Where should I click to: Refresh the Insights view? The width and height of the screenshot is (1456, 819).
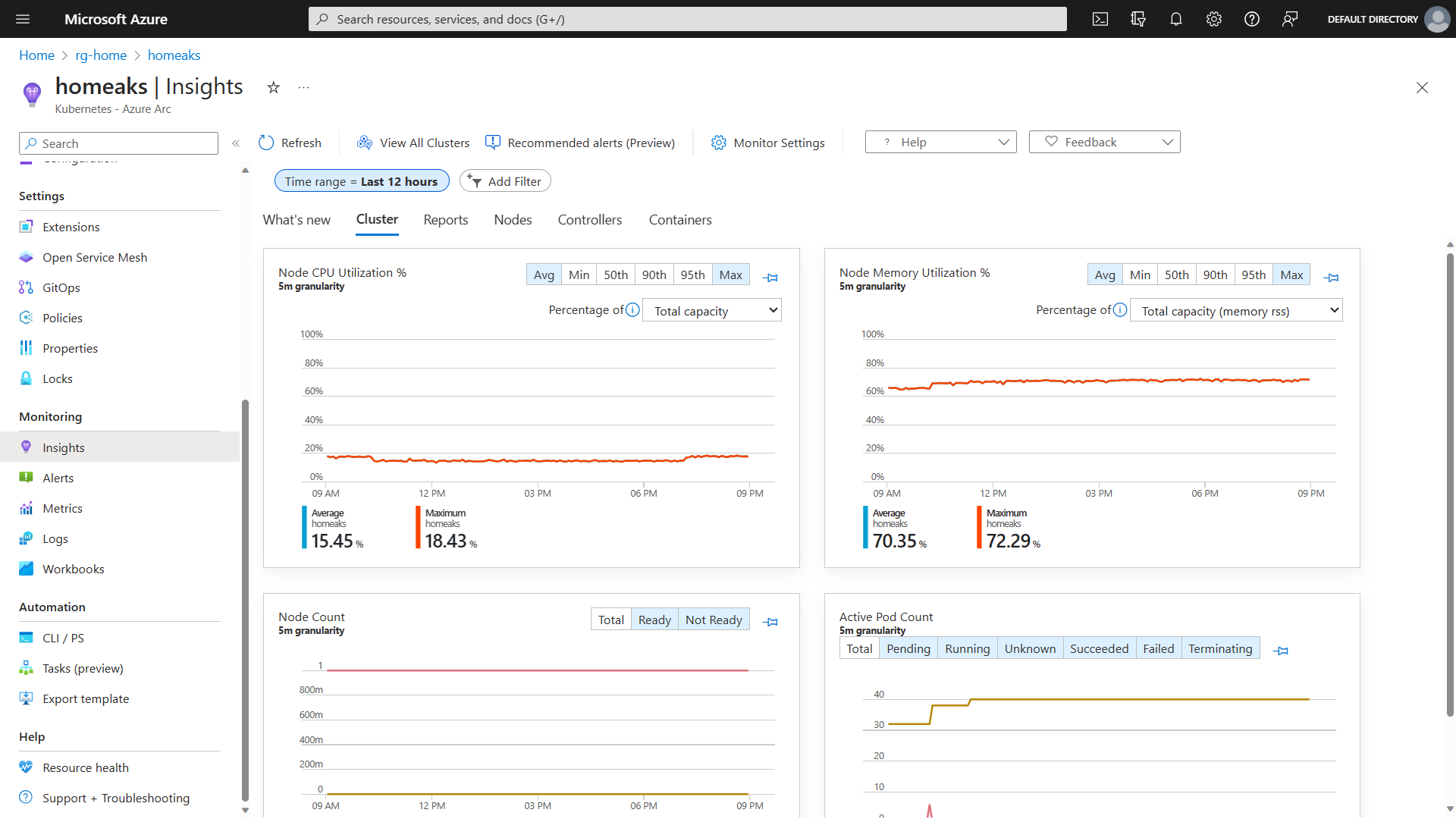point(290,143)
